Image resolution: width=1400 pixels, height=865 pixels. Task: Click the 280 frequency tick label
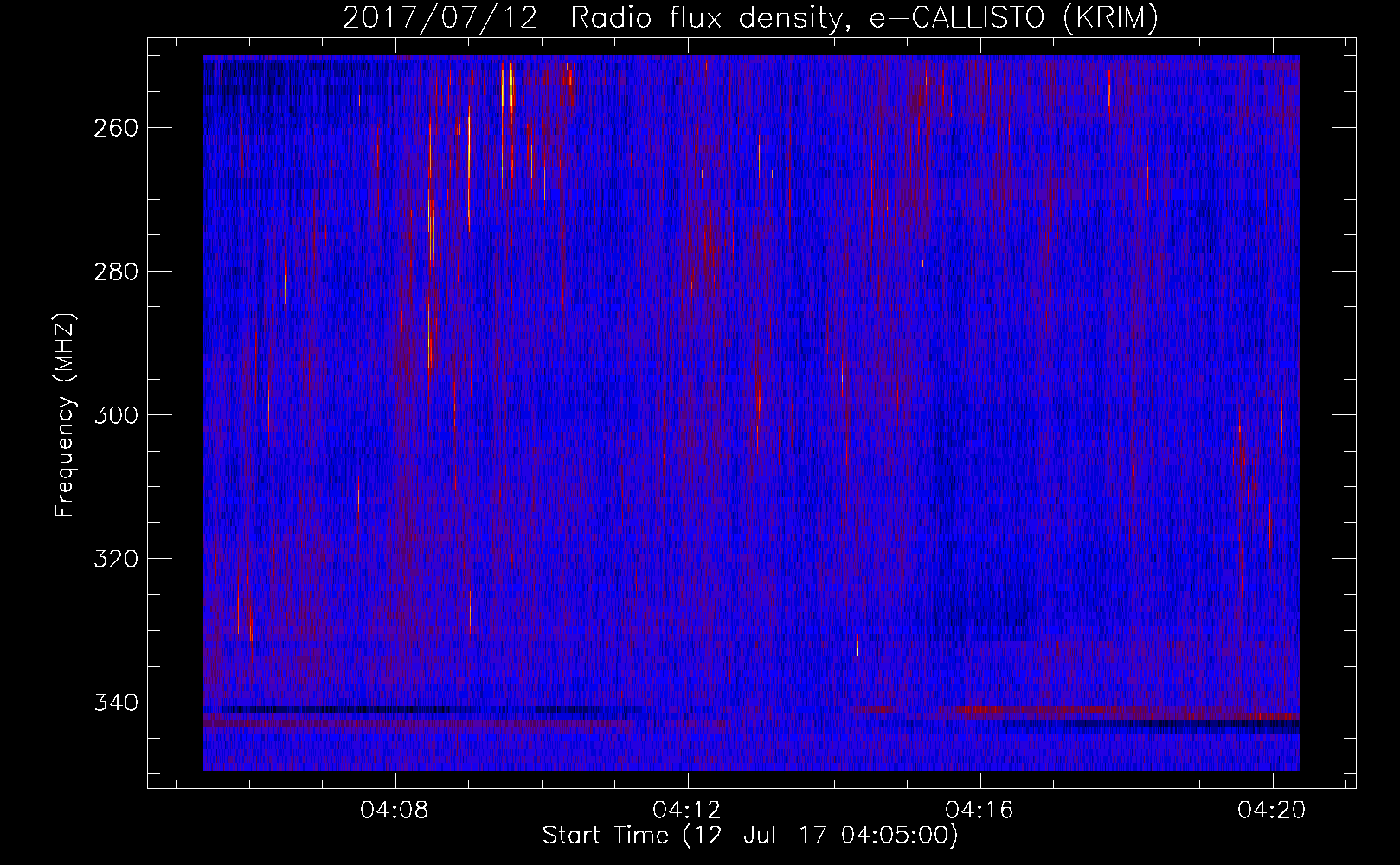pyautogui.click(x=115, y=272)
